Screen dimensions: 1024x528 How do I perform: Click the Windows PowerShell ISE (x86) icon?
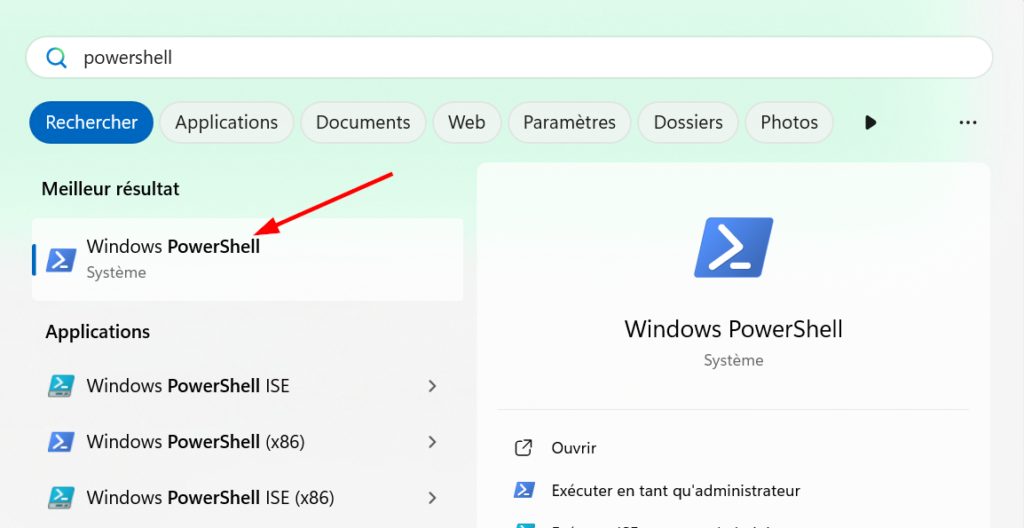click(x=61, y=498)
